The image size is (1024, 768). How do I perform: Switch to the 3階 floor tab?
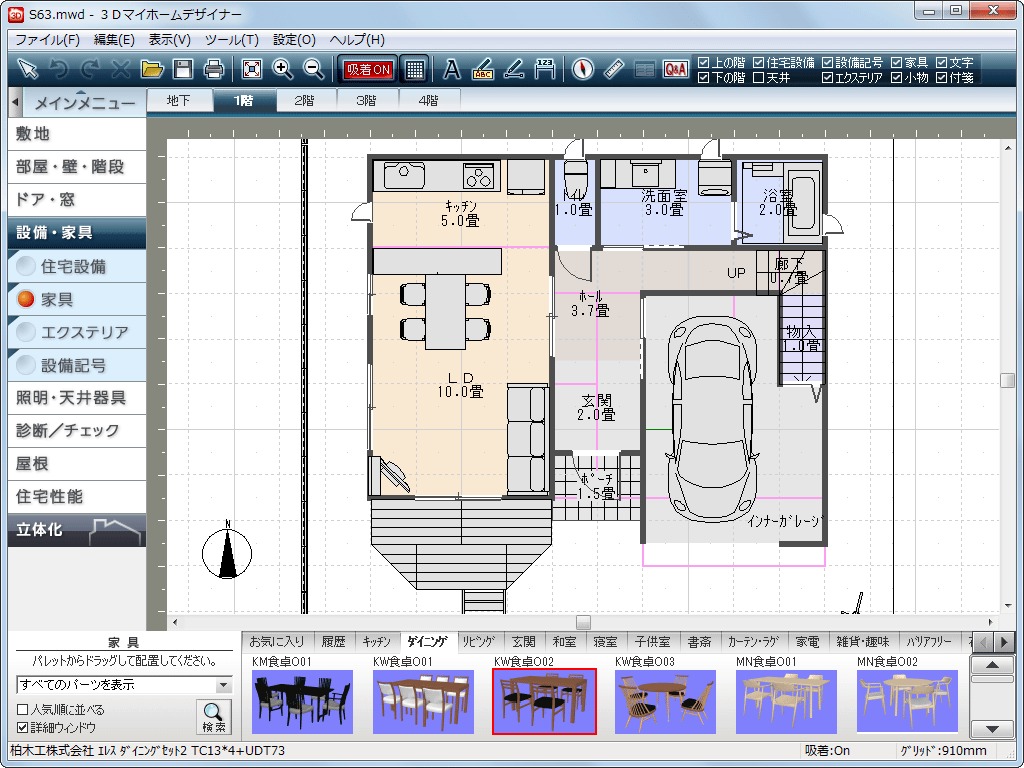367,101
